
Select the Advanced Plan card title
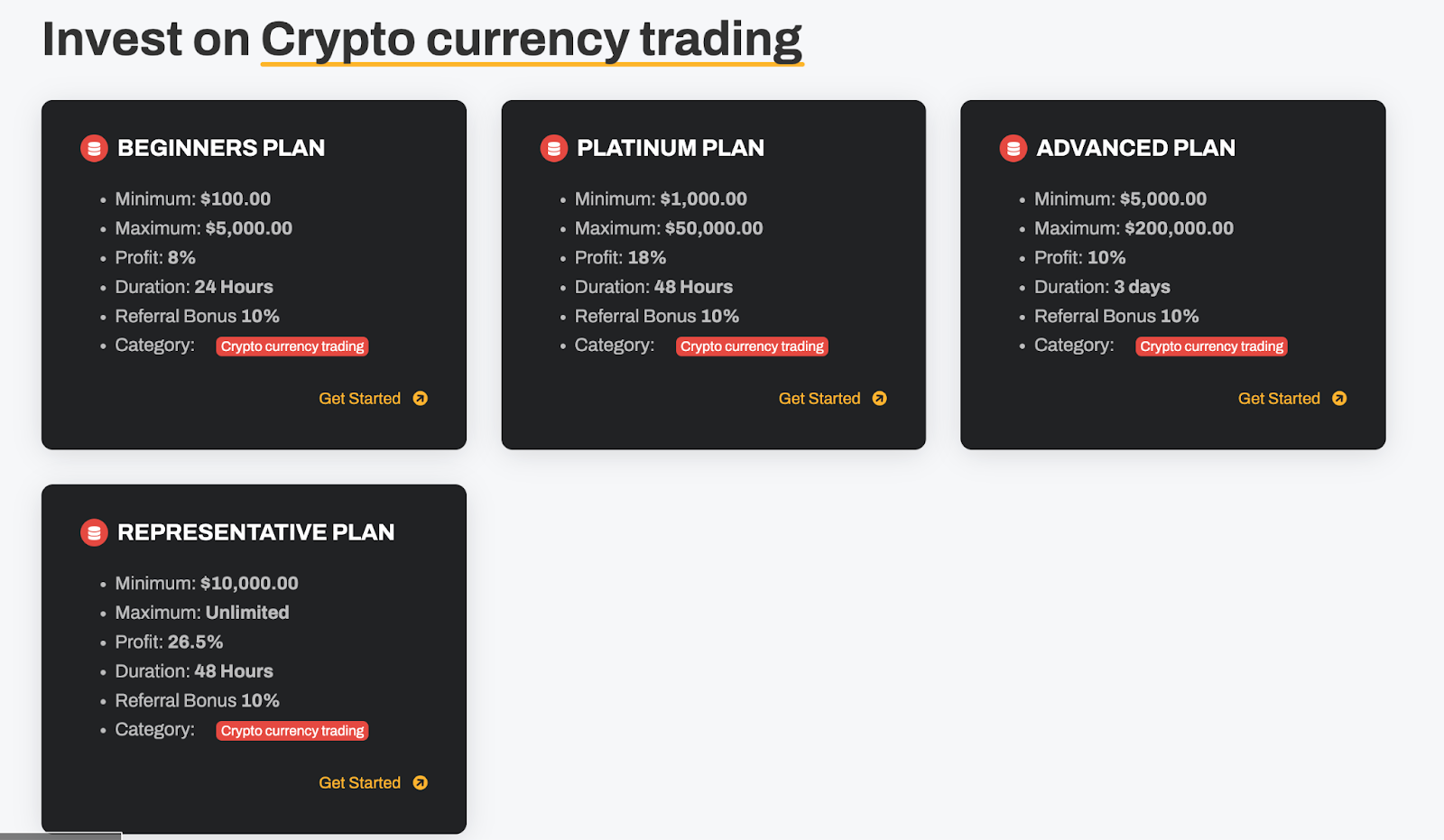tap(1136, 148)
